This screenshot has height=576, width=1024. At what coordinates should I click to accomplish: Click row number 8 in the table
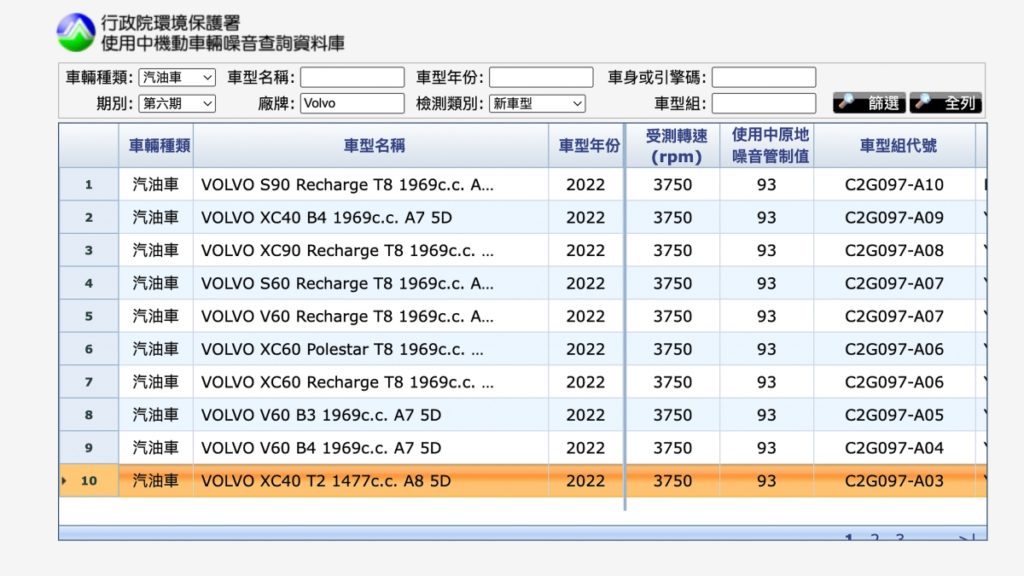click(x=89, y=415)
